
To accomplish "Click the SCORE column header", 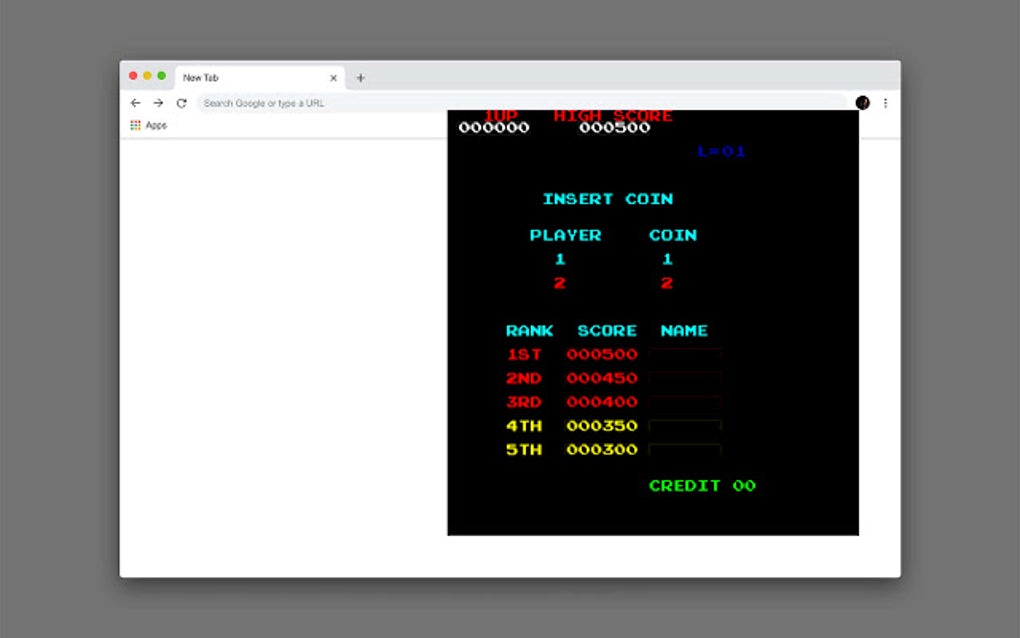I will pyautogui.click(x=605, y=330).
